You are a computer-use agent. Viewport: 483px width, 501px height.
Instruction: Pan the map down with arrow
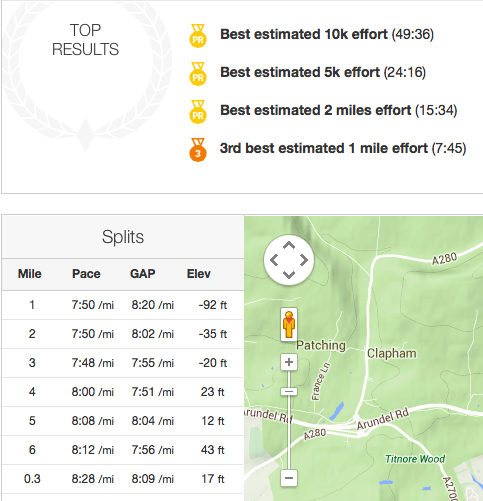coord(289,275)
